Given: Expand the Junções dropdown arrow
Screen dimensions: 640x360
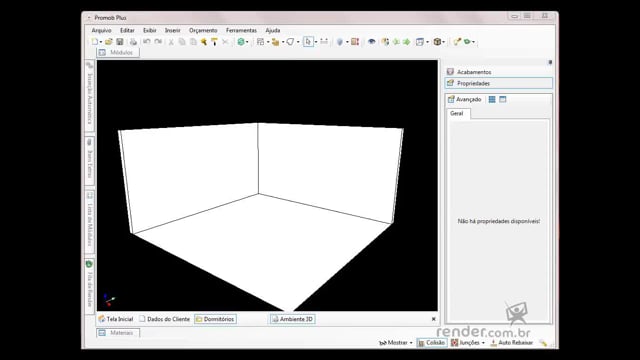Looking at the screenshot, I should tap(483, 343).
